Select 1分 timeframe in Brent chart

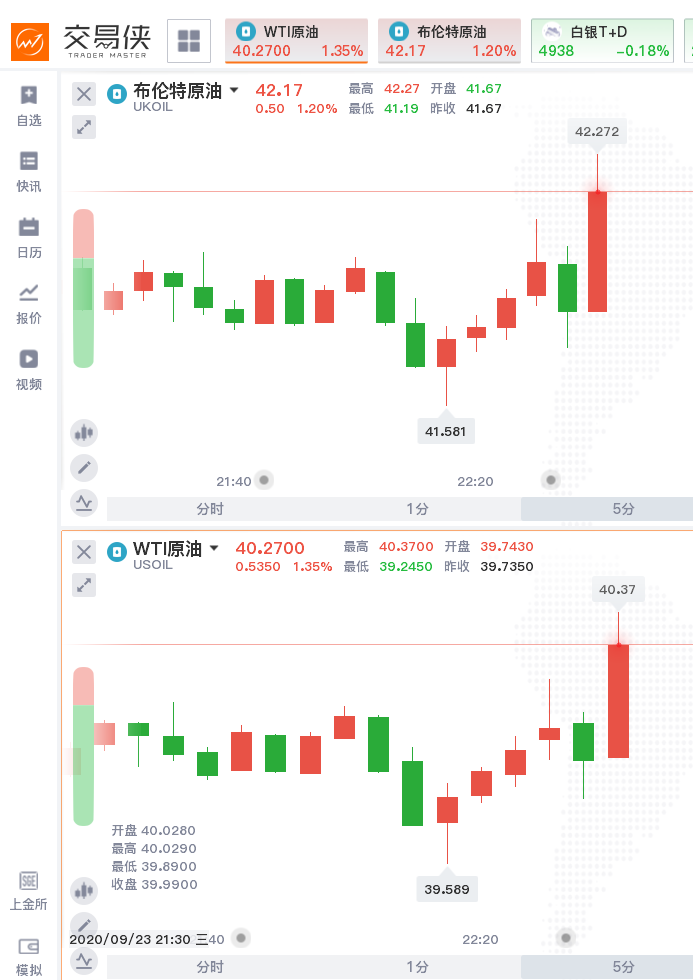(417, 509)
